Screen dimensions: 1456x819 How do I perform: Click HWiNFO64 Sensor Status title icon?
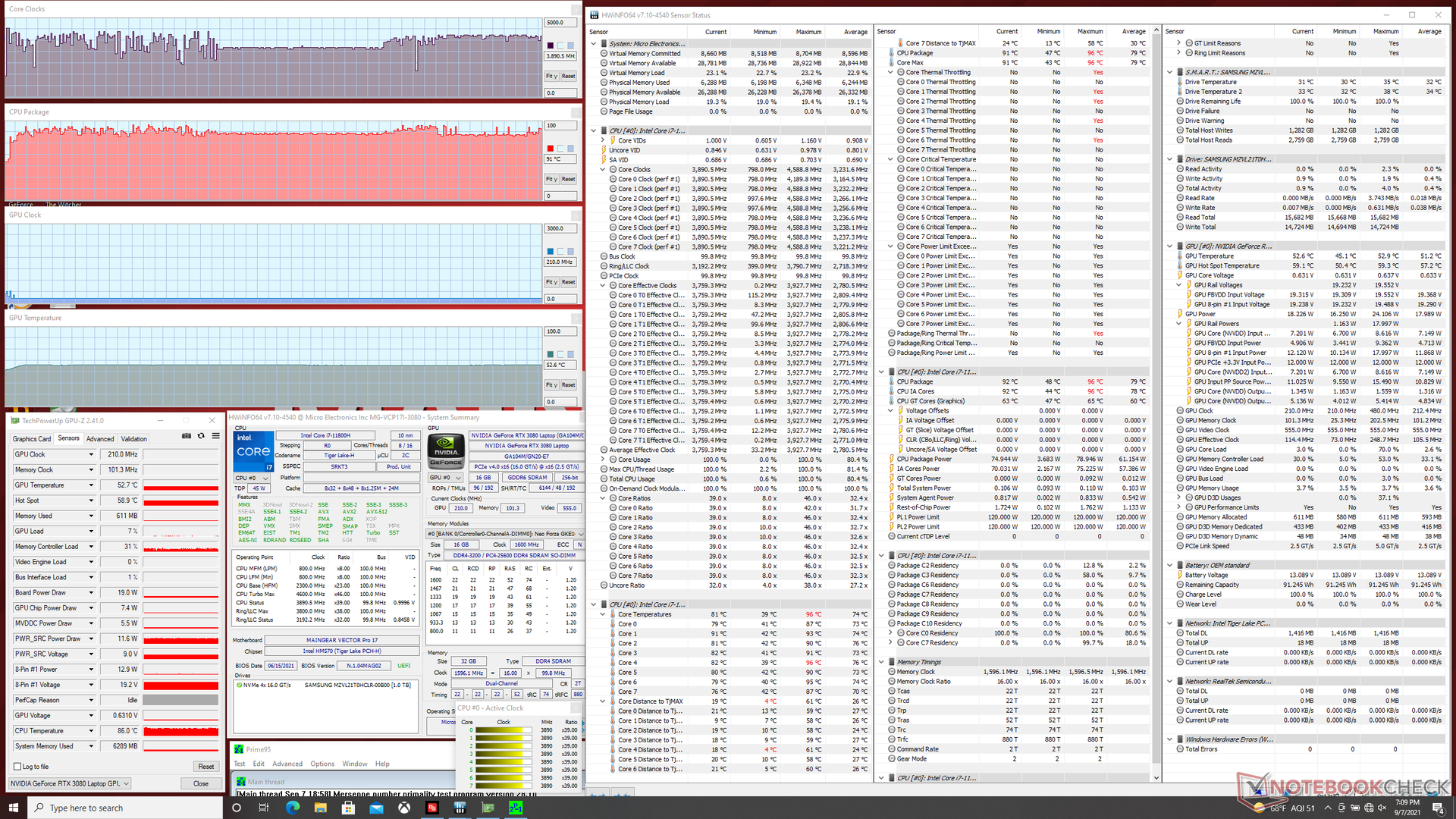pos(595,15)
